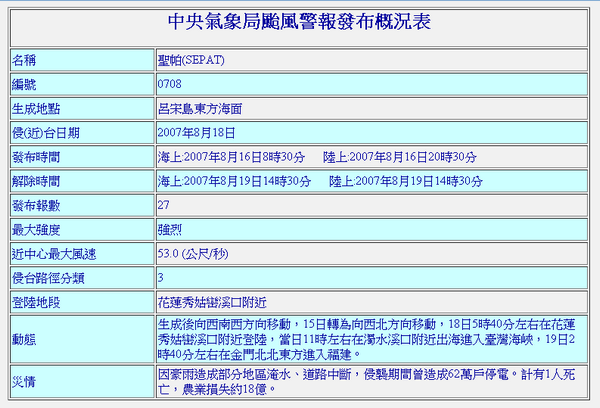Click the movement description starting 生成後向西南西方向移動

[x=367, y=339]
